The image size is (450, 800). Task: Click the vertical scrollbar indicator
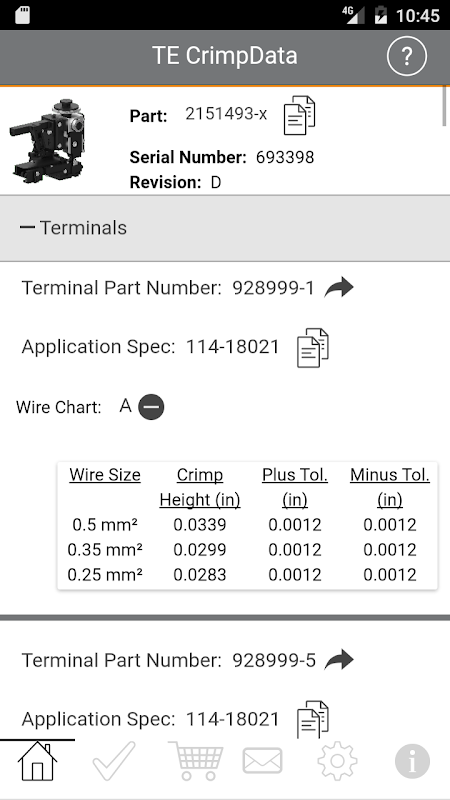point(445,106)
